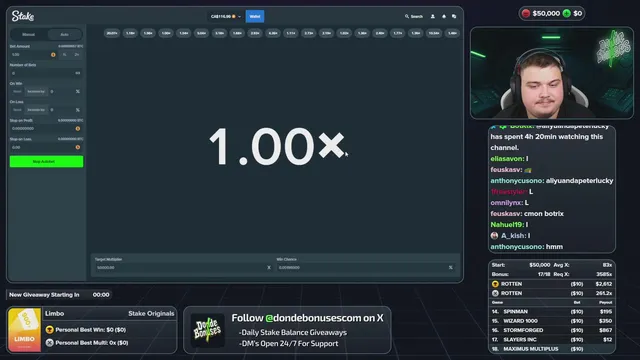Screen dimensions: 640x360
Task: Click chat username Nahuel19
Action: point(507,225)
